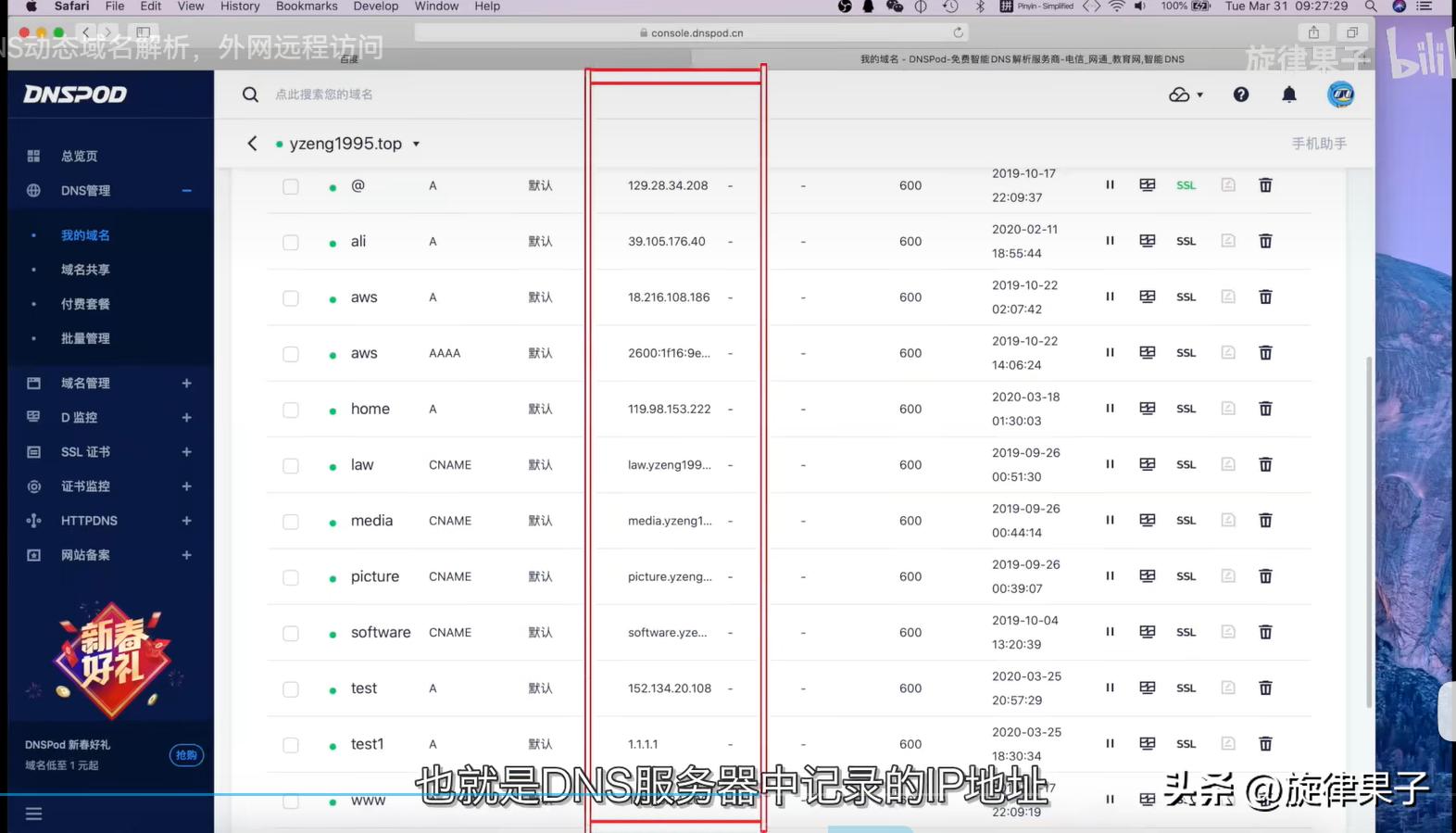Click SSL for the test record
The height and width of the screenshot is (833, 1456).
(x=1186, y=688)
